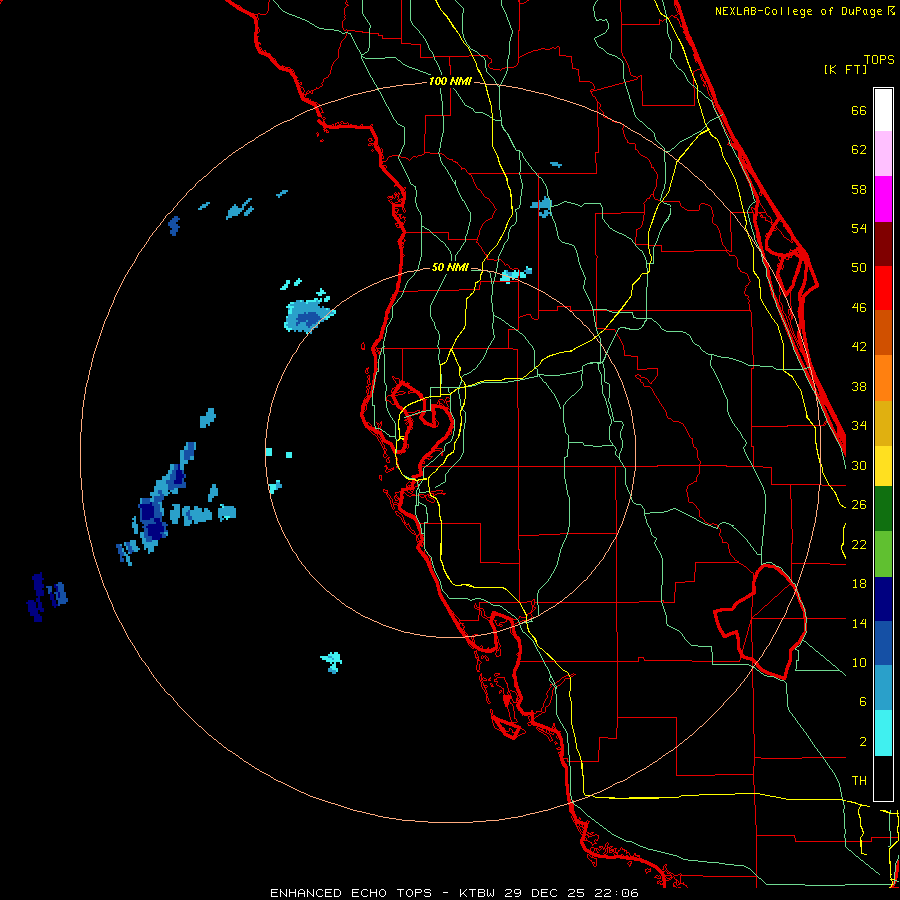
Task: Click the 58 legend value
Action: point(859,189)
